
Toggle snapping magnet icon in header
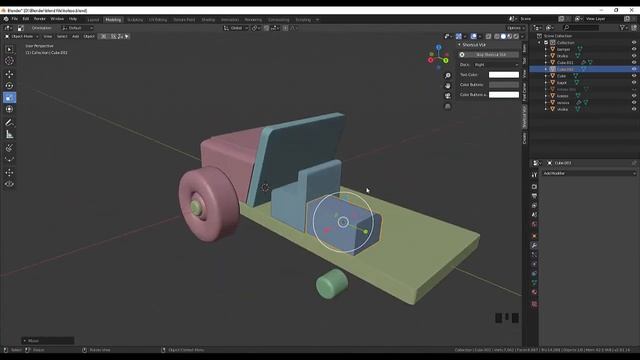coord(267,28)
